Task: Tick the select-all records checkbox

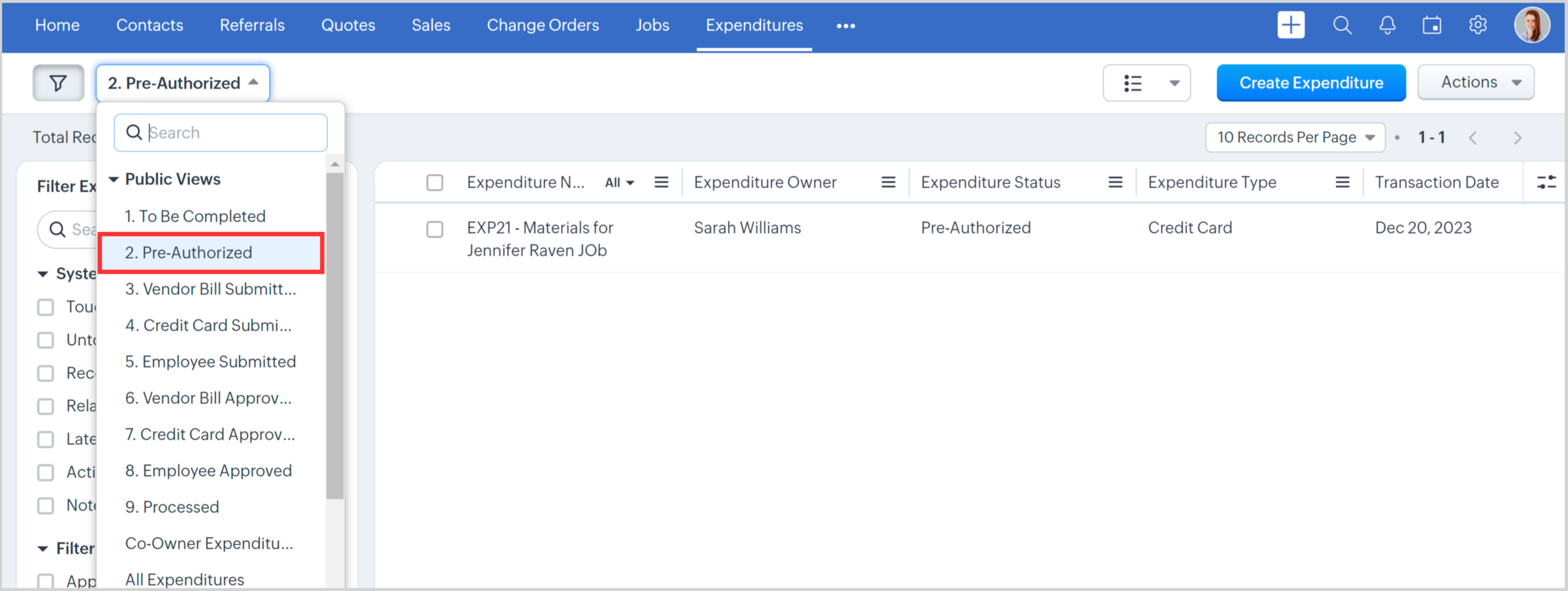Action: pyautogui.click(x=435, y=183)
